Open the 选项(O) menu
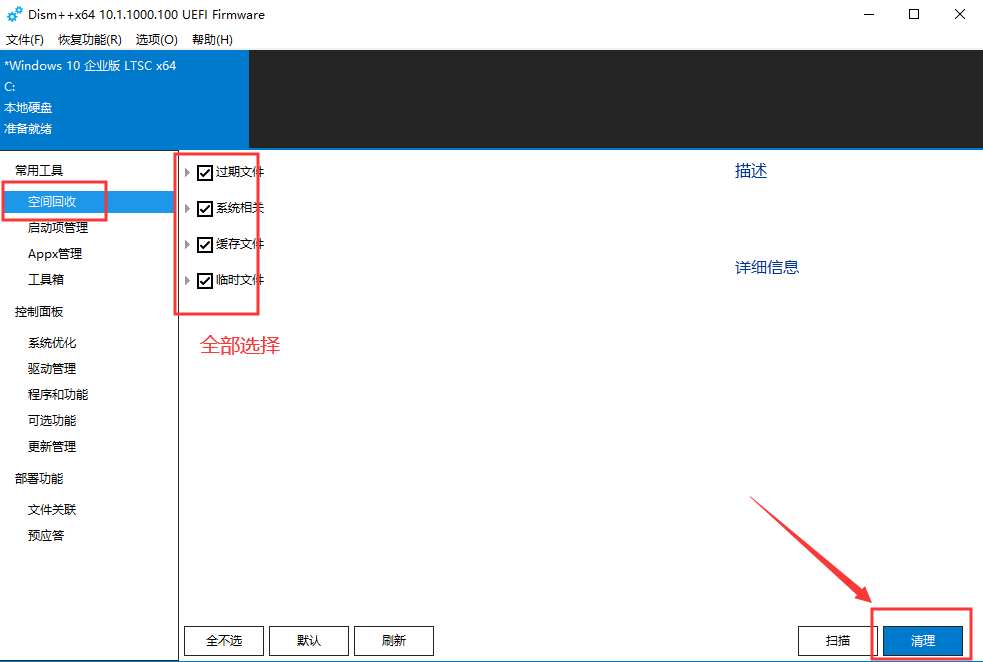 155,39
